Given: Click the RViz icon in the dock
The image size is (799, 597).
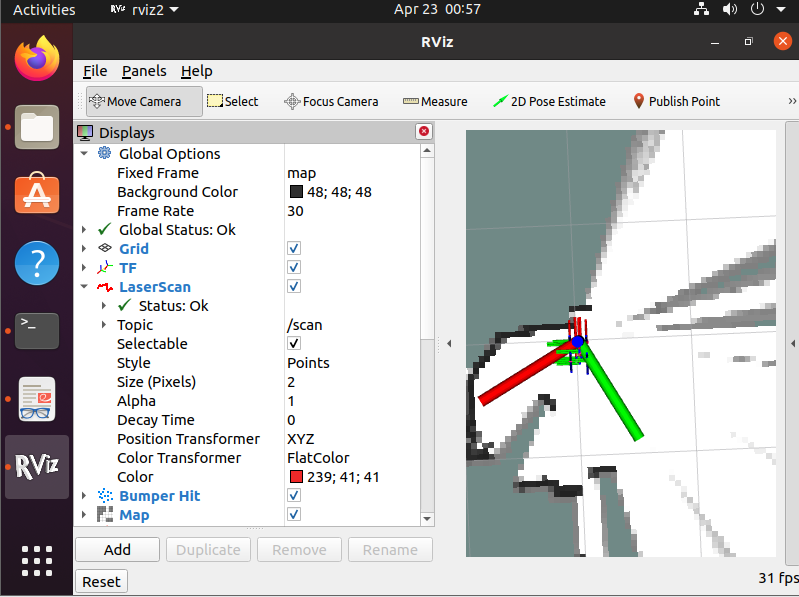Looking at the screenshot, I should pyautogui.click(x=37, y=466).
